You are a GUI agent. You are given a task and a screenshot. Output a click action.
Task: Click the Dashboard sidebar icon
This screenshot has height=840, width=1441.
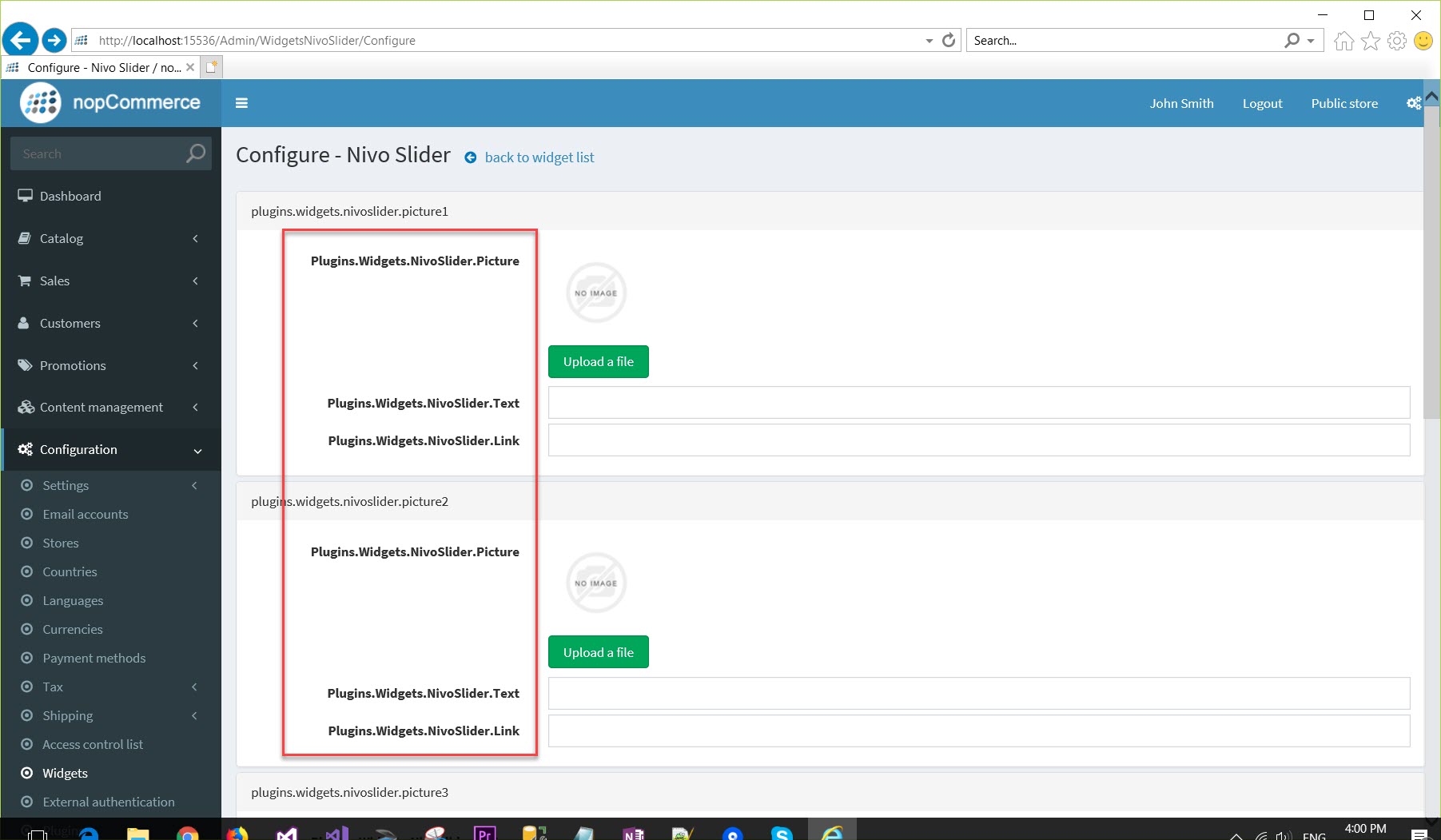tap(25, 195)
